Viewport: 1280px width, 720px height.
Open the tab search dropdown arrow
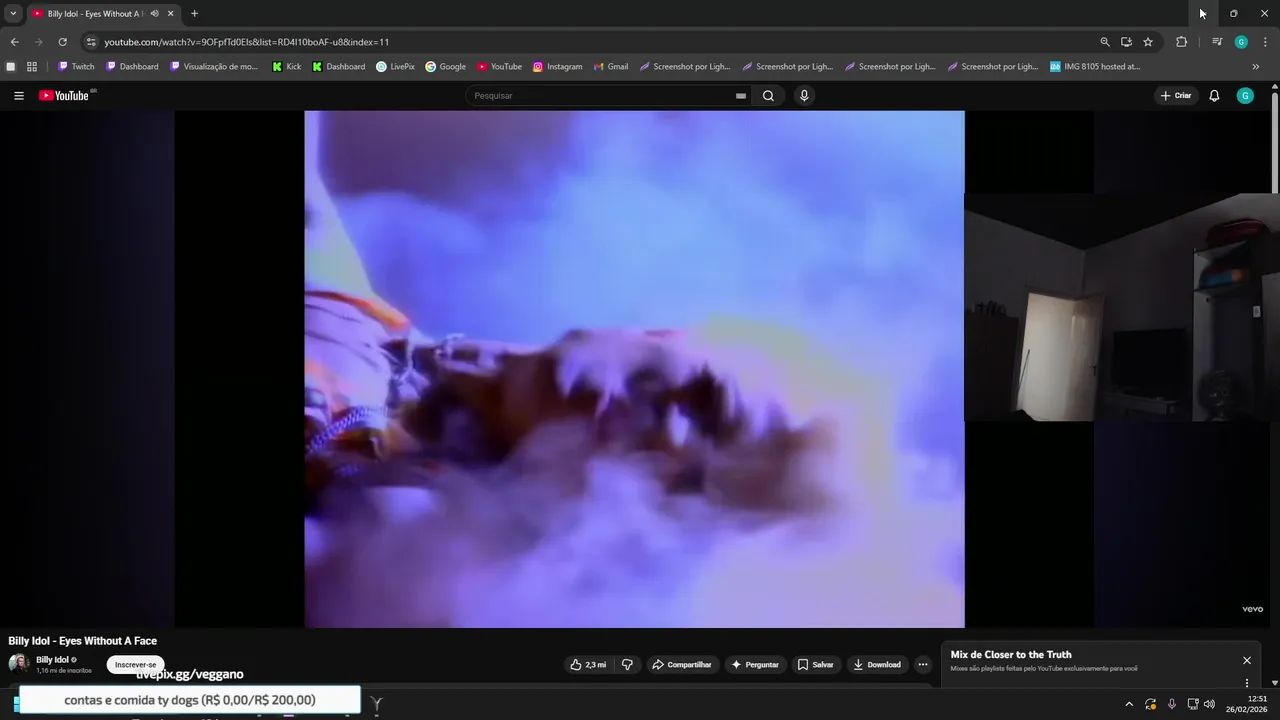[13, 14]
